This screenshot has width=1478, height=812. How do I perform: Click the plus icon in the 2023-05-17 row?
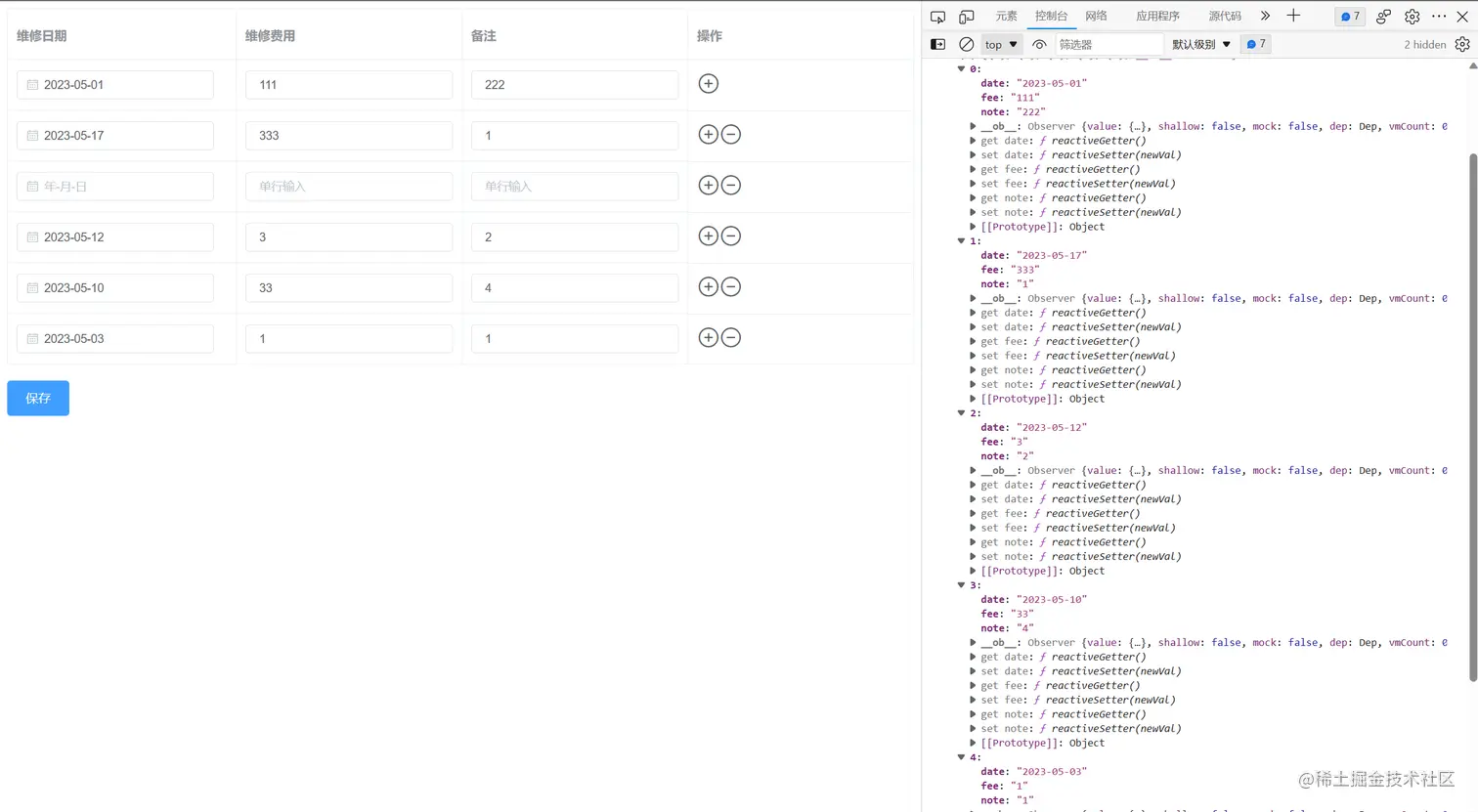pyautogui.click(x=709, y=135)
